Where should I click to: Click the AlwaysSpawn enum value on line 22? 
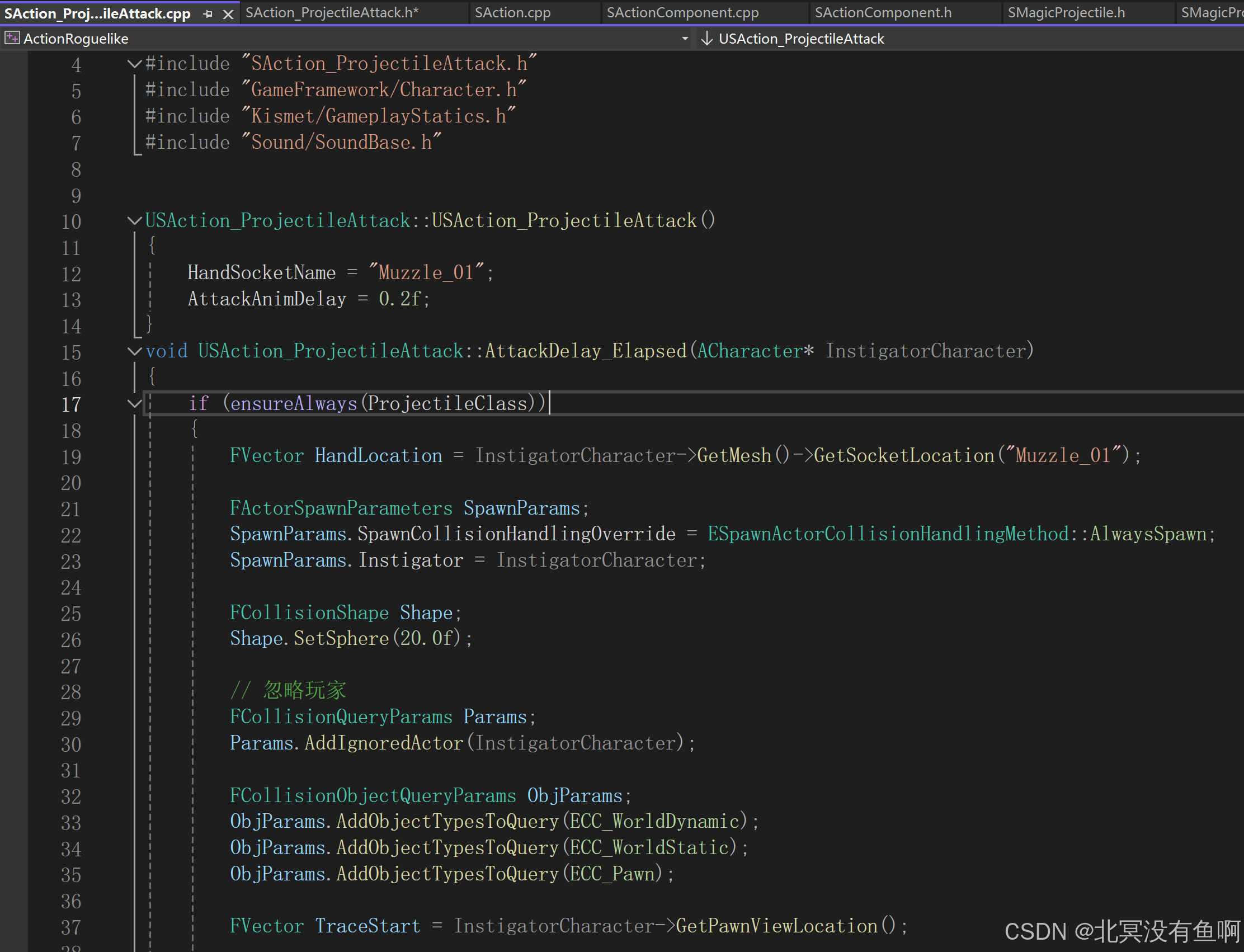click(x=1148, y=534)
